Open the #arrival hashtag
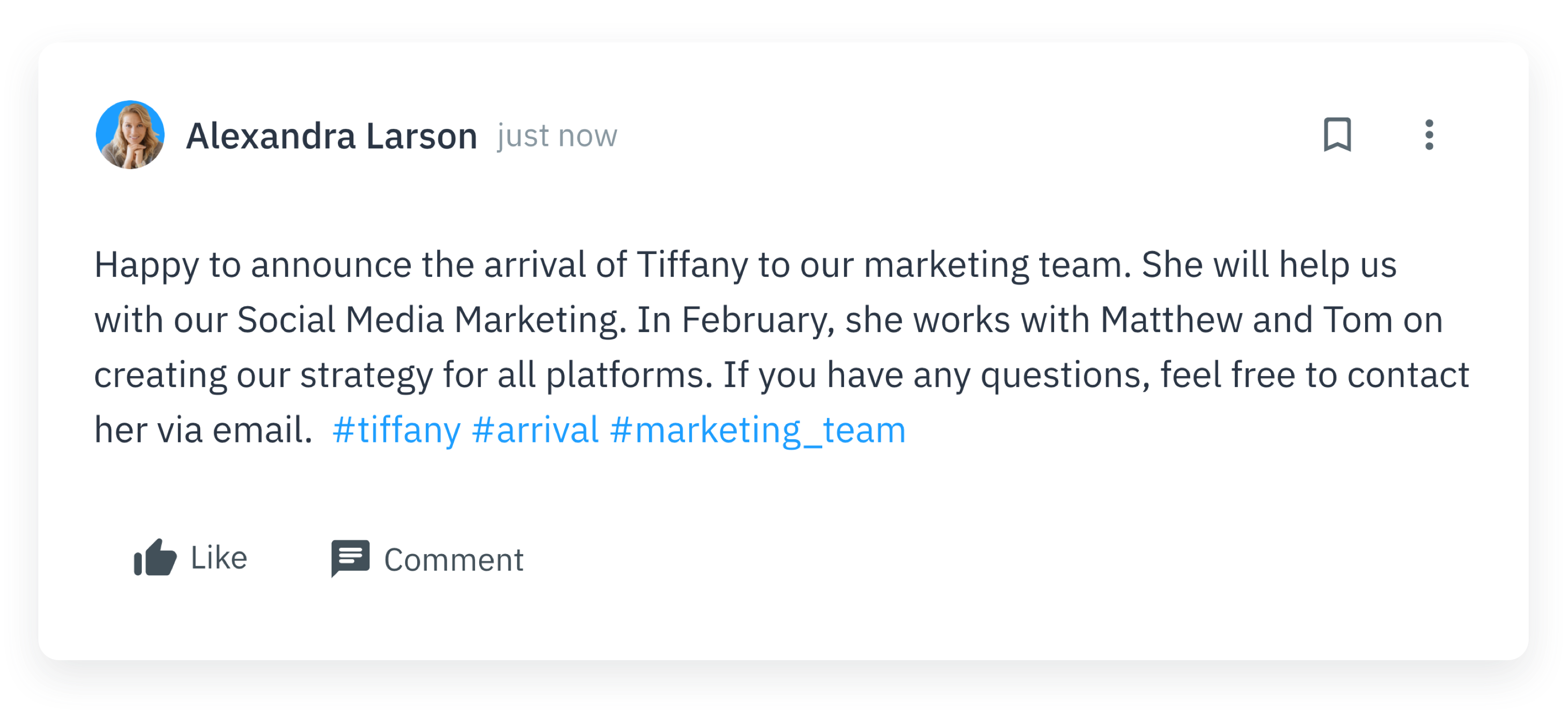 (x=535, y=430)
